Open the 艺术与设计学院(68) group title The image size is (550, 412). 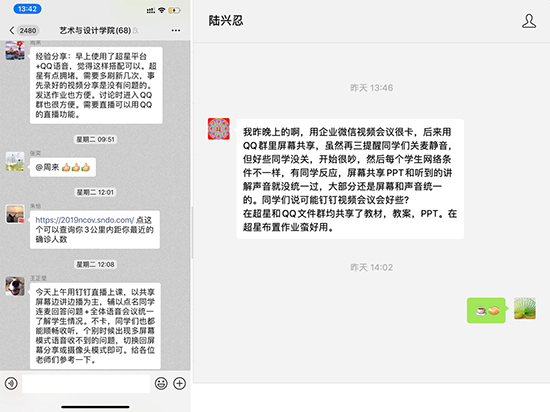pos(95,31)
